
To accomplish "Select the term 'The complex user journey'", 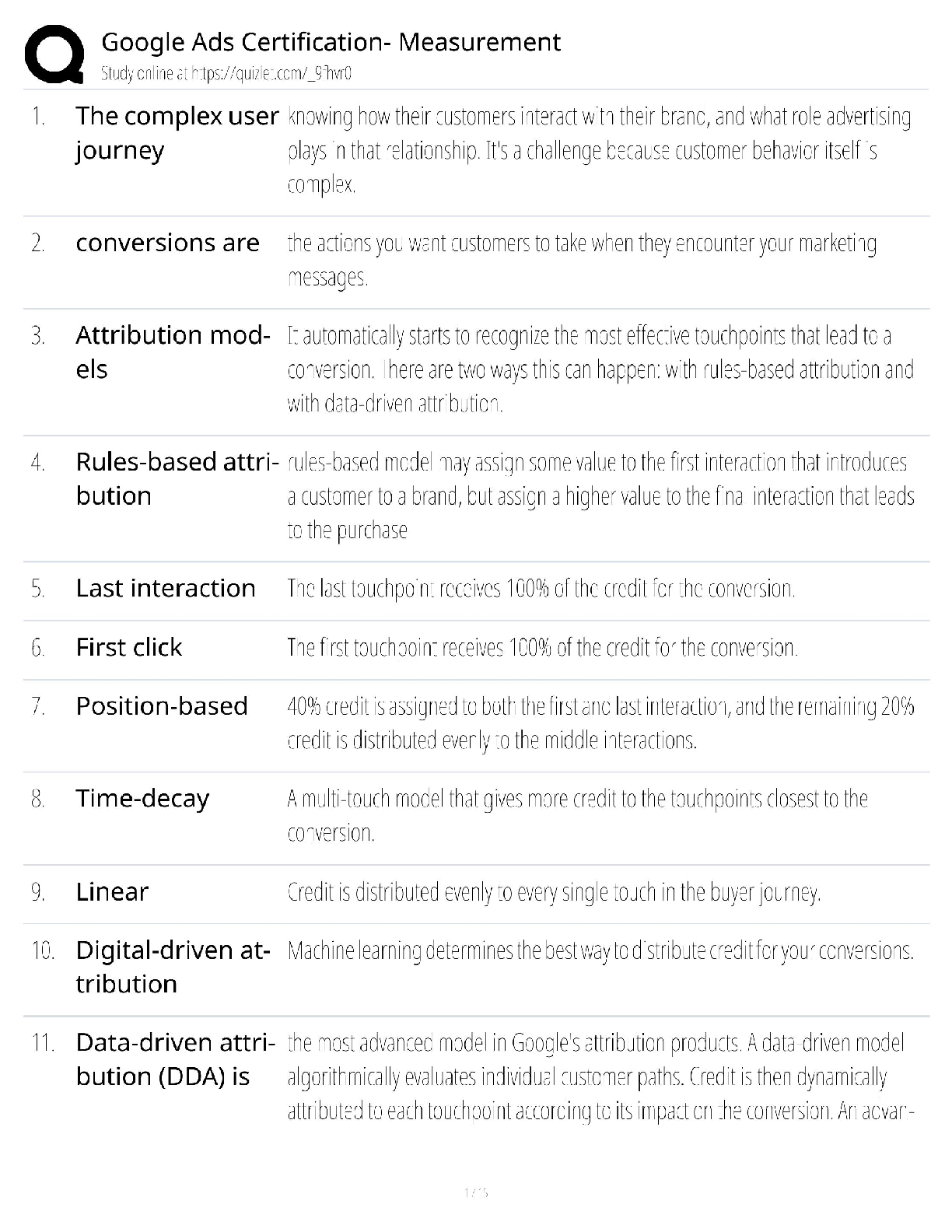I will click(x=177, y=133).
